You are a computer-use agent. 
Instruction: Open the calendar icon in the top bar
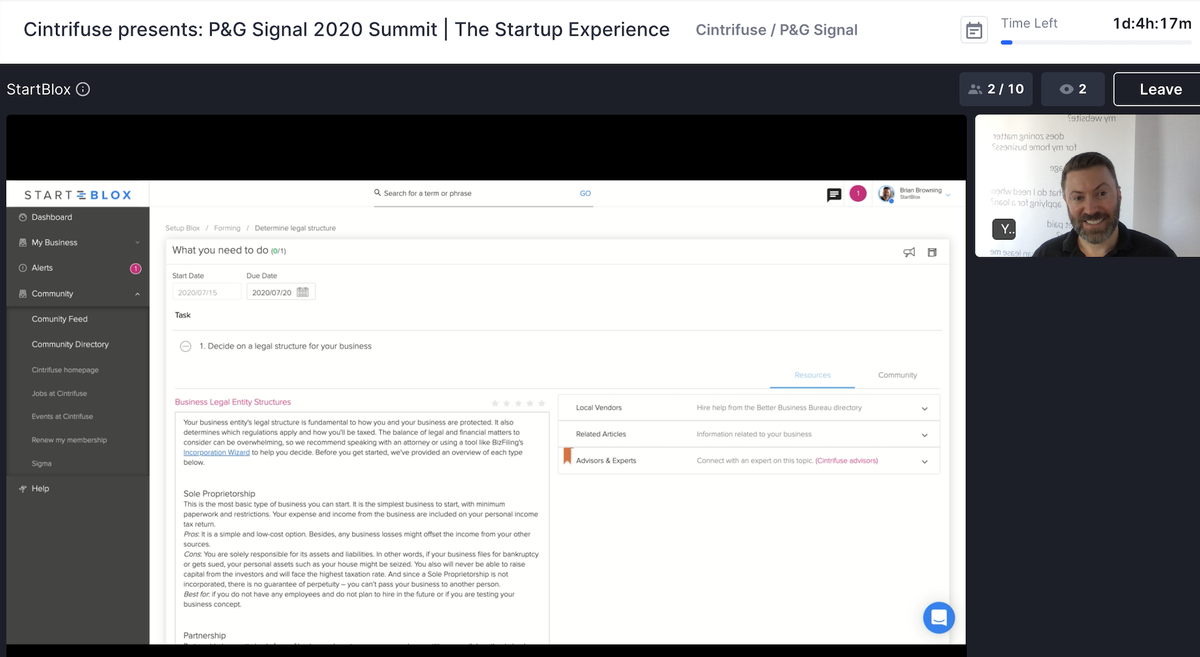[973, 30]
